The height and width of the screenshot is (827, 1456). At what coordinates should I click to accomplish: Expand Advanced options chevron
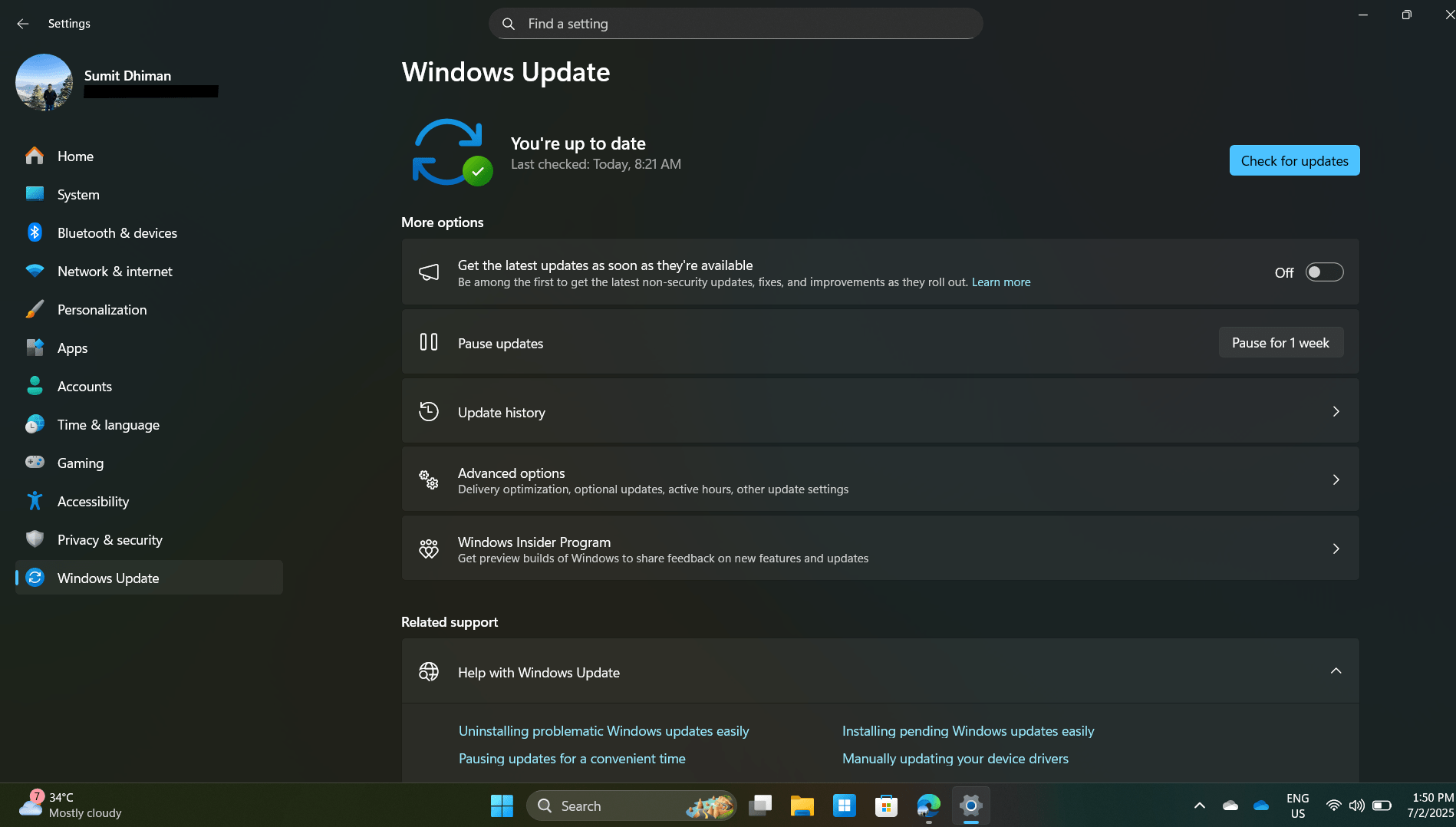1336,479
